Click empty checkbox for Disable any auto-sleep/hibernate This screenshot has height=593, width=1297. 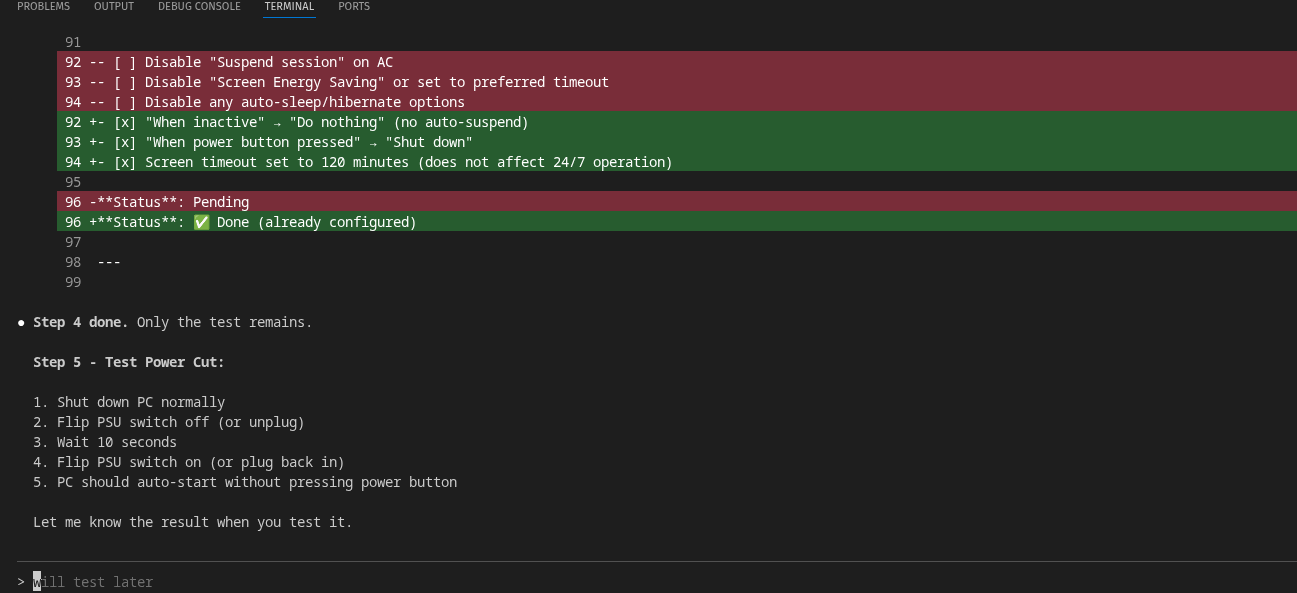pyautogui.click(x=125, y=102)
